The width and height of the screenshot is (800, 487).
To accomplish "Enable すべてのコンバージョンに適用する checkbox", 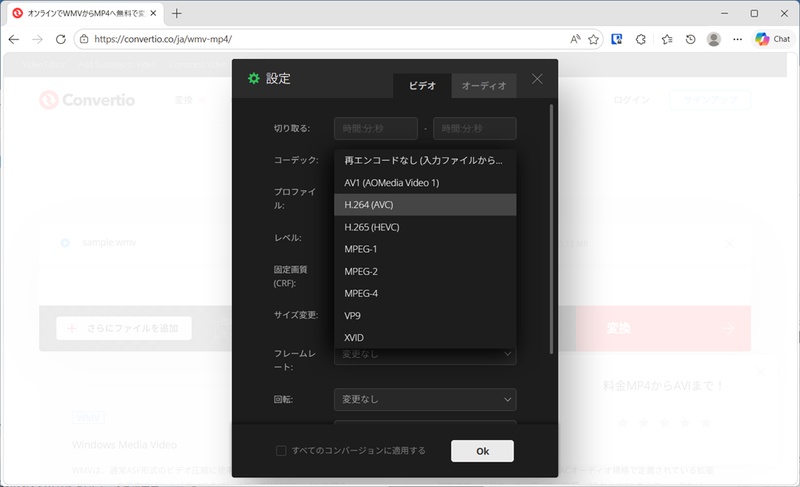I will coord(281,451).
